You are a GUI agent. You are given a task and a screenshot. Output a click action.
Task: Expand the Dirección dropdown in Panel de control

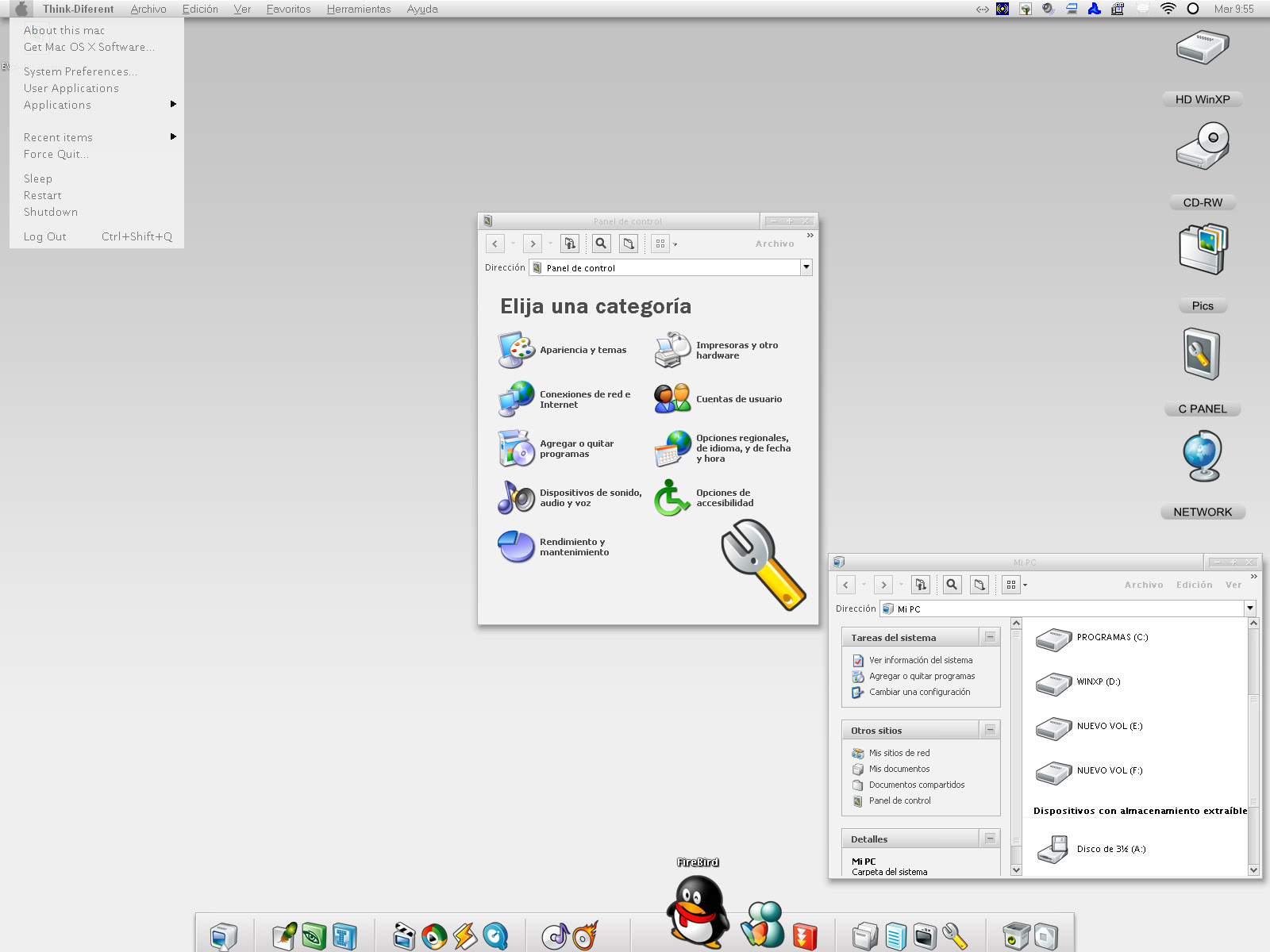pos(806,267)
